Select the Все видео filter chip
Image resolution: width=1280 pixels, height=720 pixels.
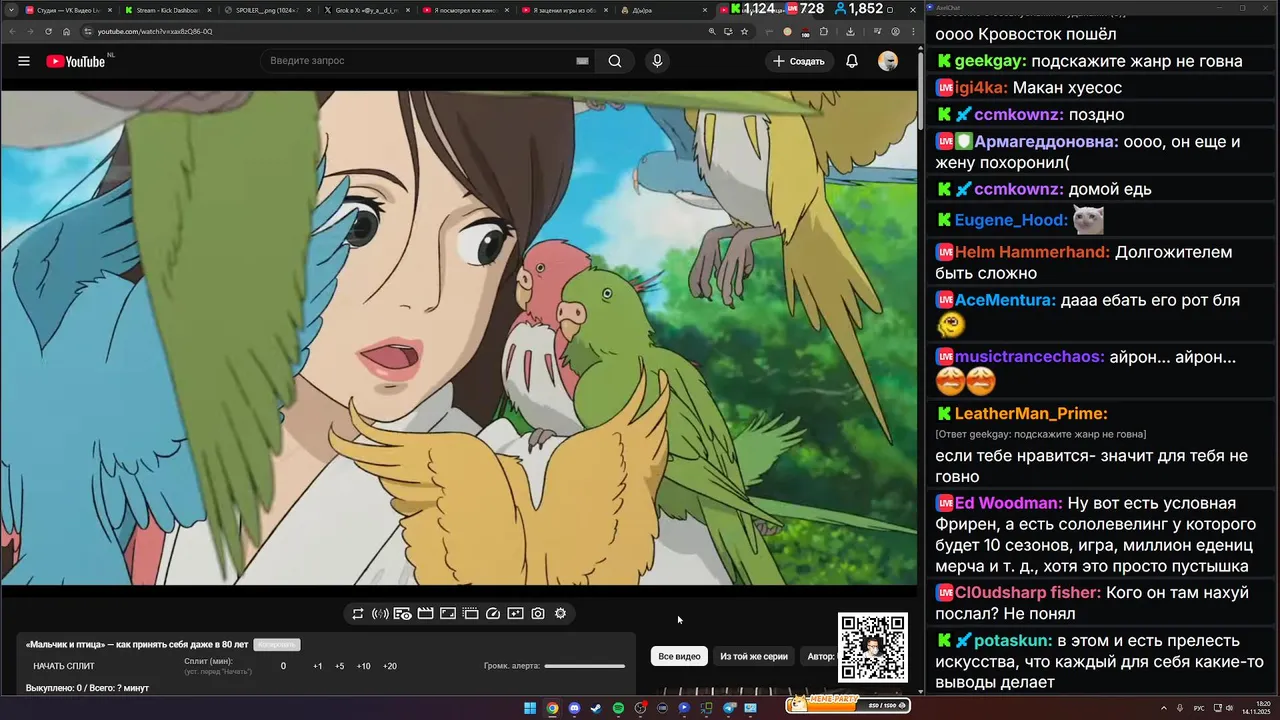point(679,656)
